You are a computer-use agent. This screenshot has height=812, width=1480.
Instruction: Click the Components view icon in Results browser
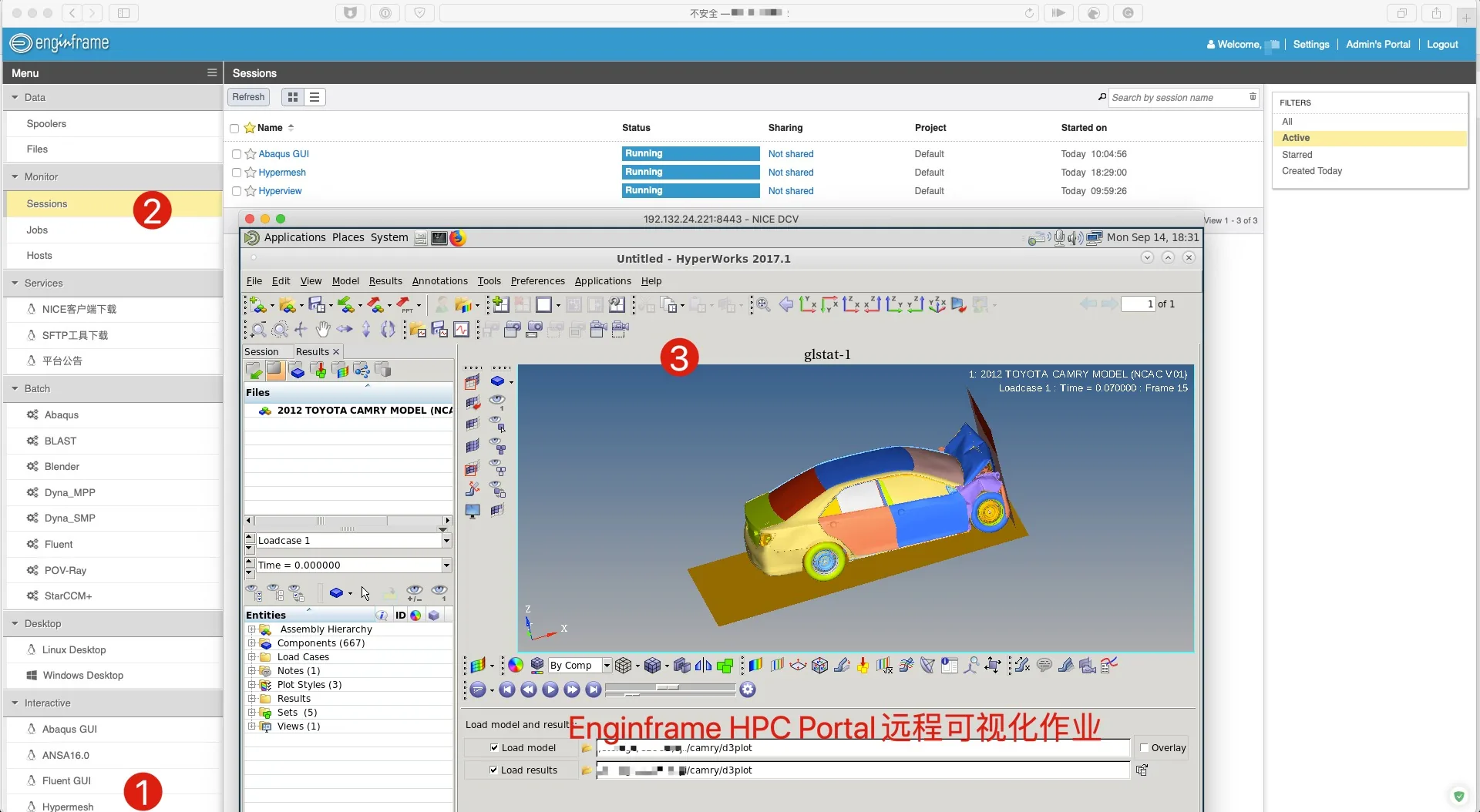(297, 371)
